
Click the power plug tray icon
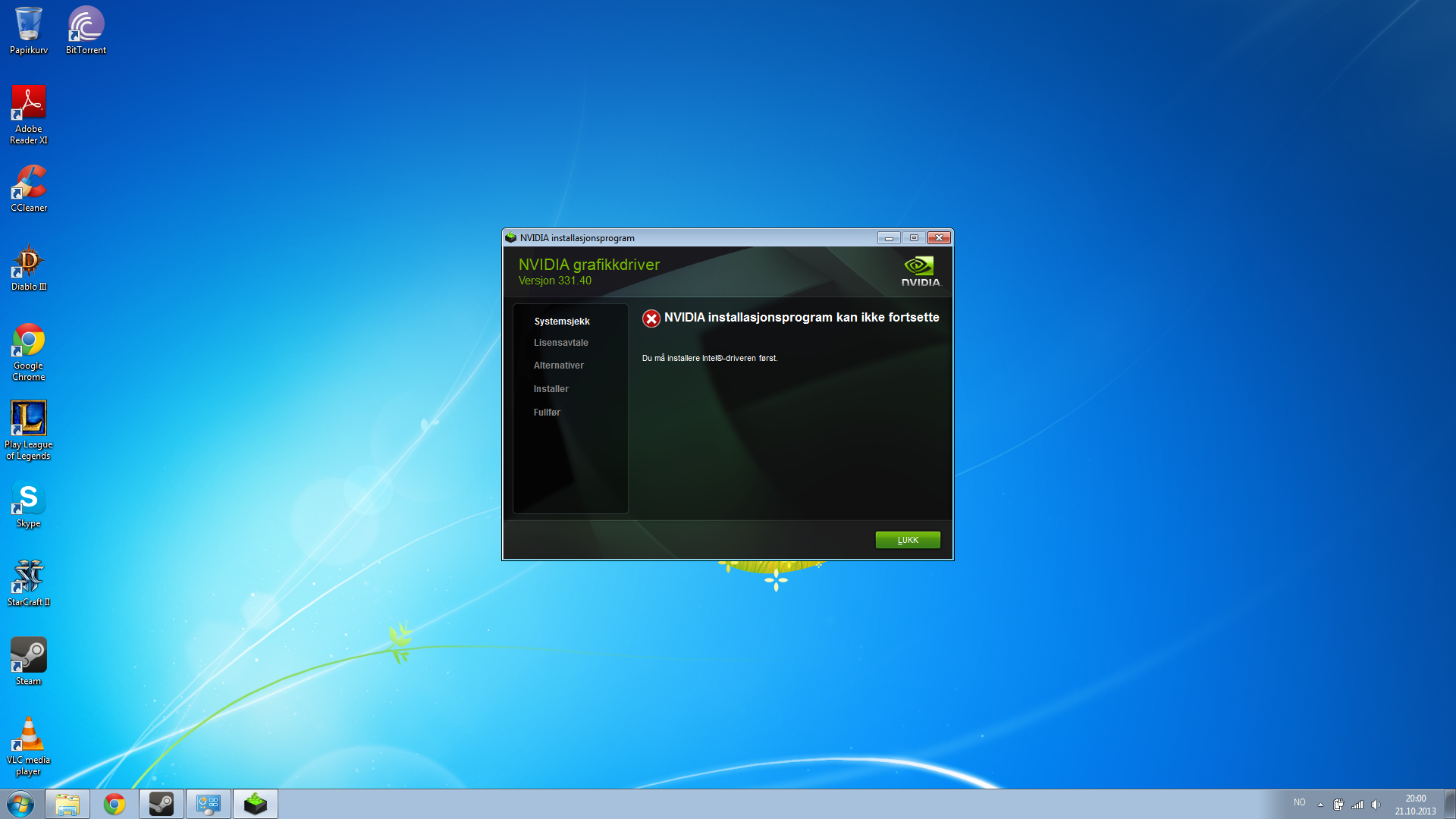[x=1338, y=805]
